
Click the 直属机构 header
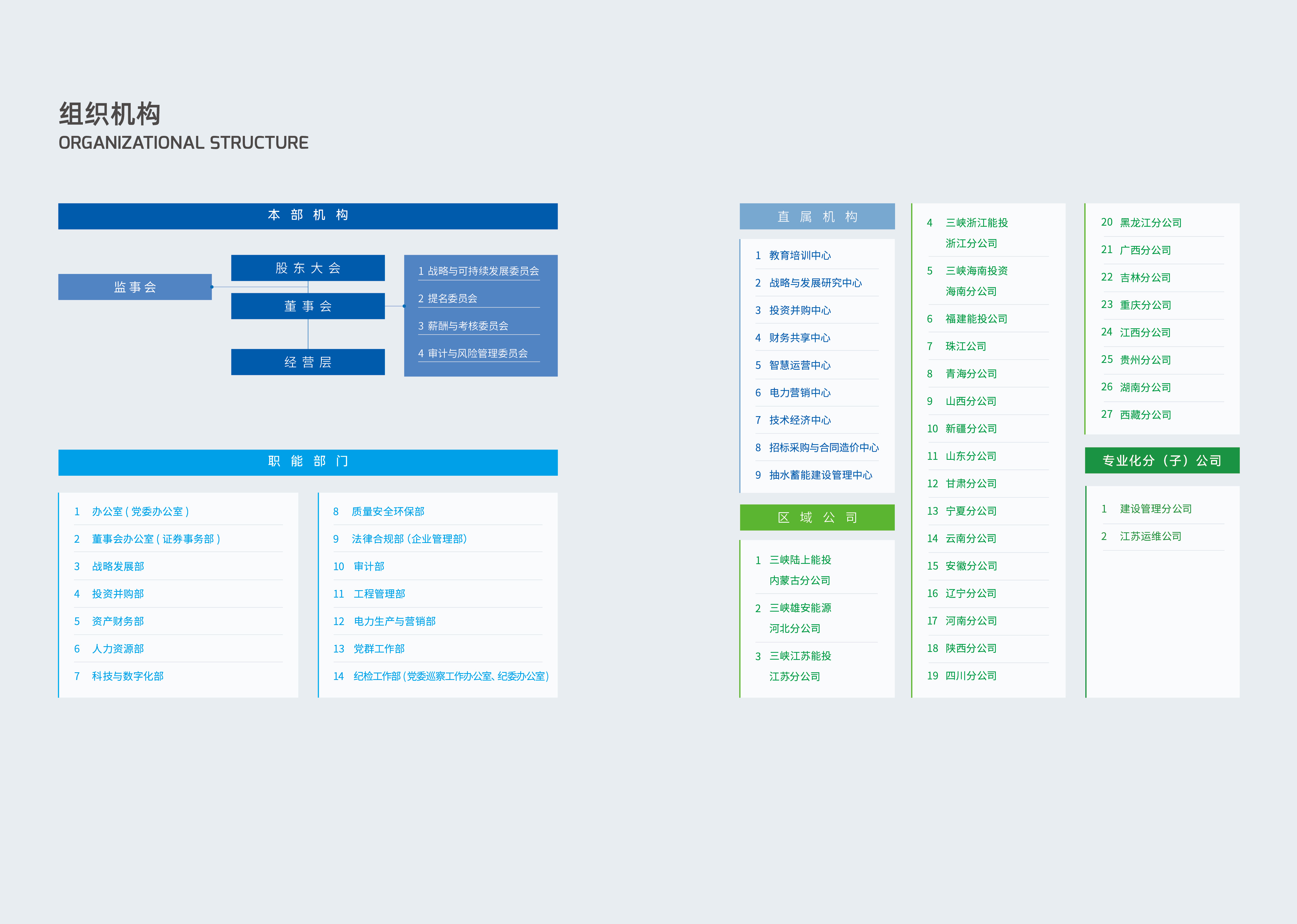click(x=817, y=216)
